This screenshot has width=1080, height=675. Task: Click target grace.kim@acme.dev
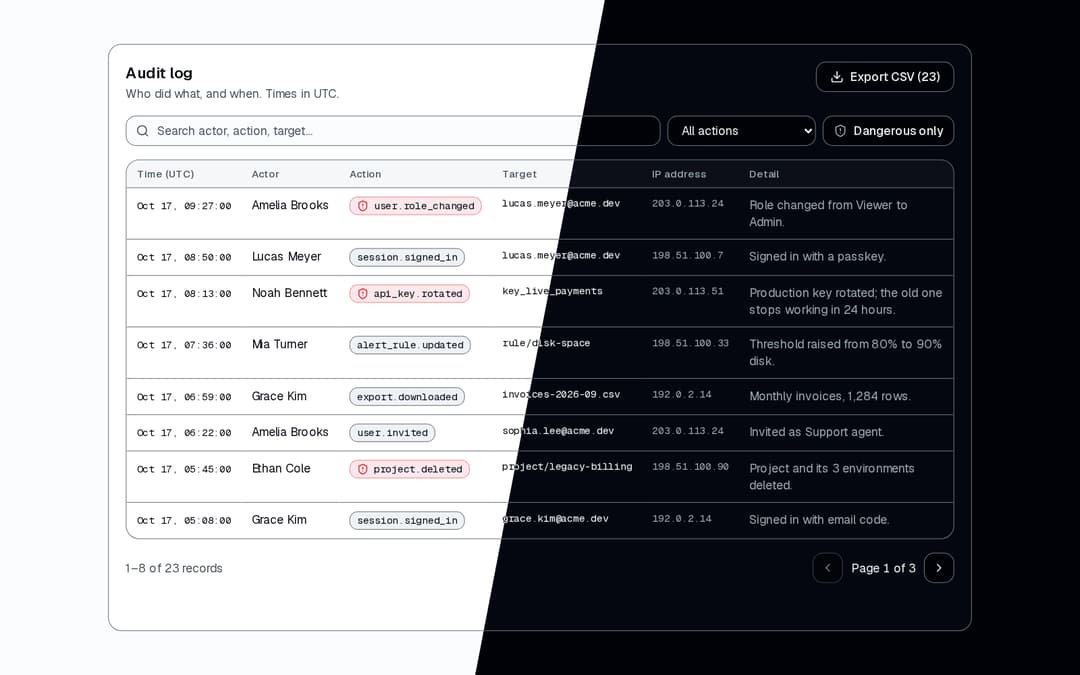[555, 519]
